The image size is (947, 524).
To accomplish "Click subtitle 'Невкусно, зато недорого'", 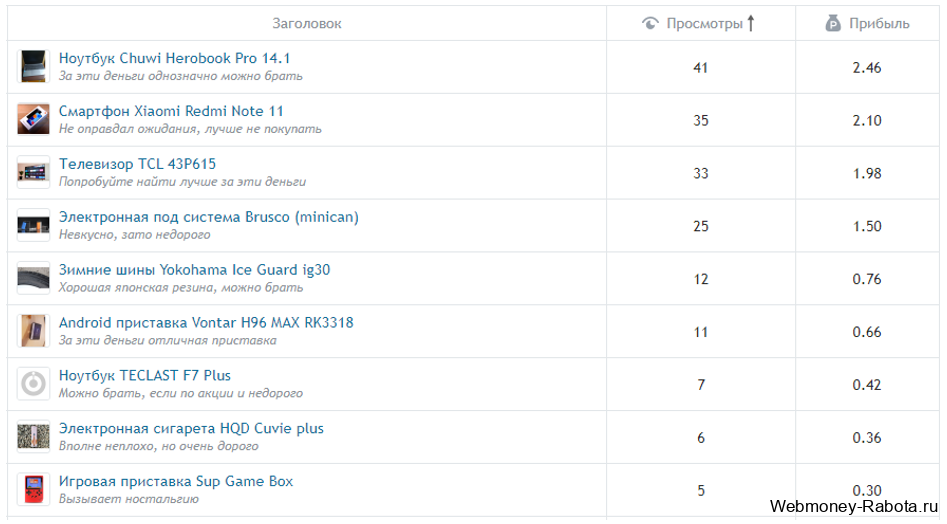I will point(135,235).
